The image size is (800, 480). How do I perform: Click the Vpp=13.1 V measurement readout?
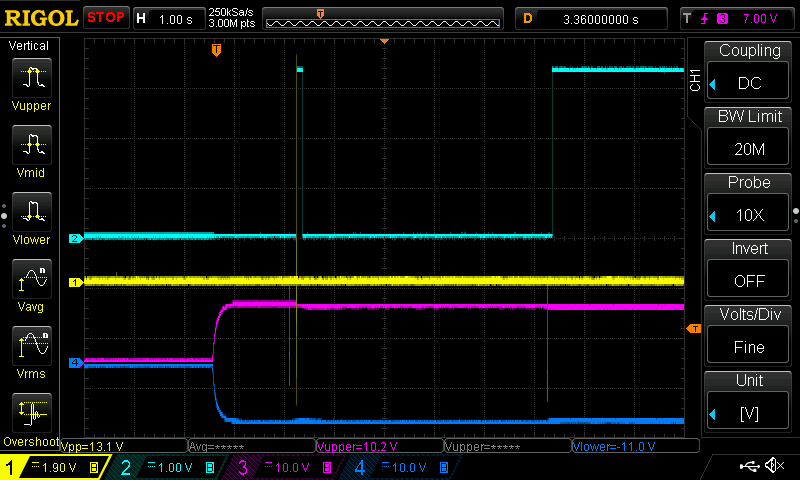tap(124, 446)
